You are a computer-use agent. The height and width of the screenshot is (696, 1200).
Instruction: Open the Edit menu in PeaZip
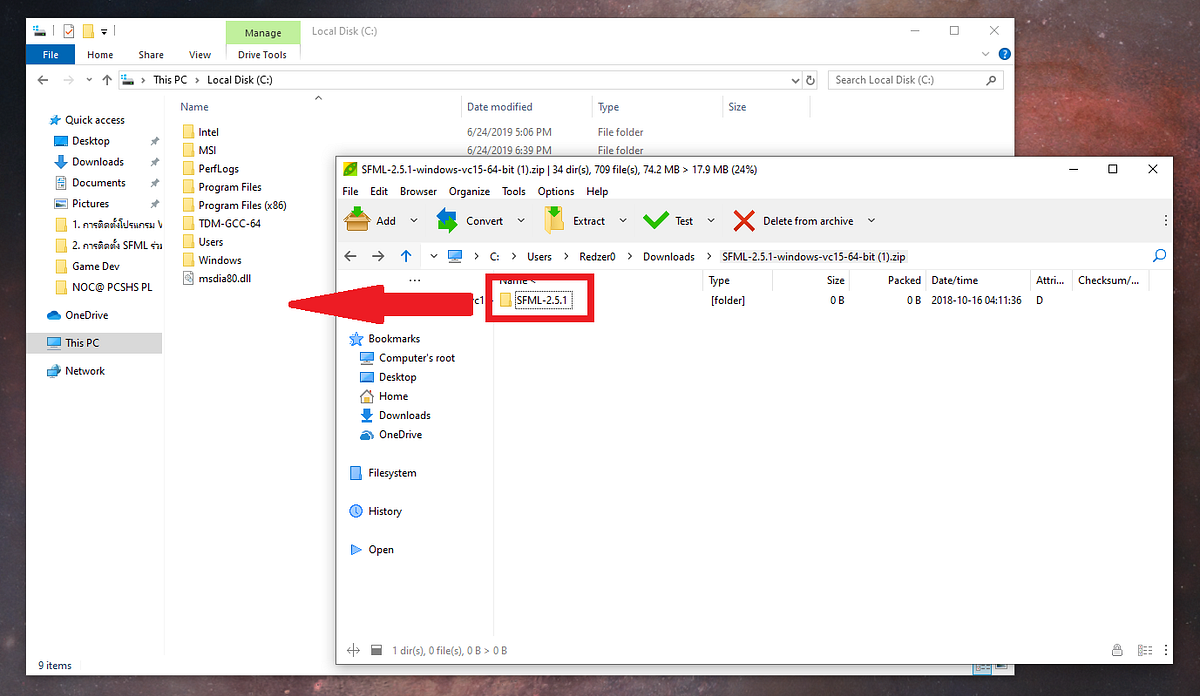(x=379, y=191)
